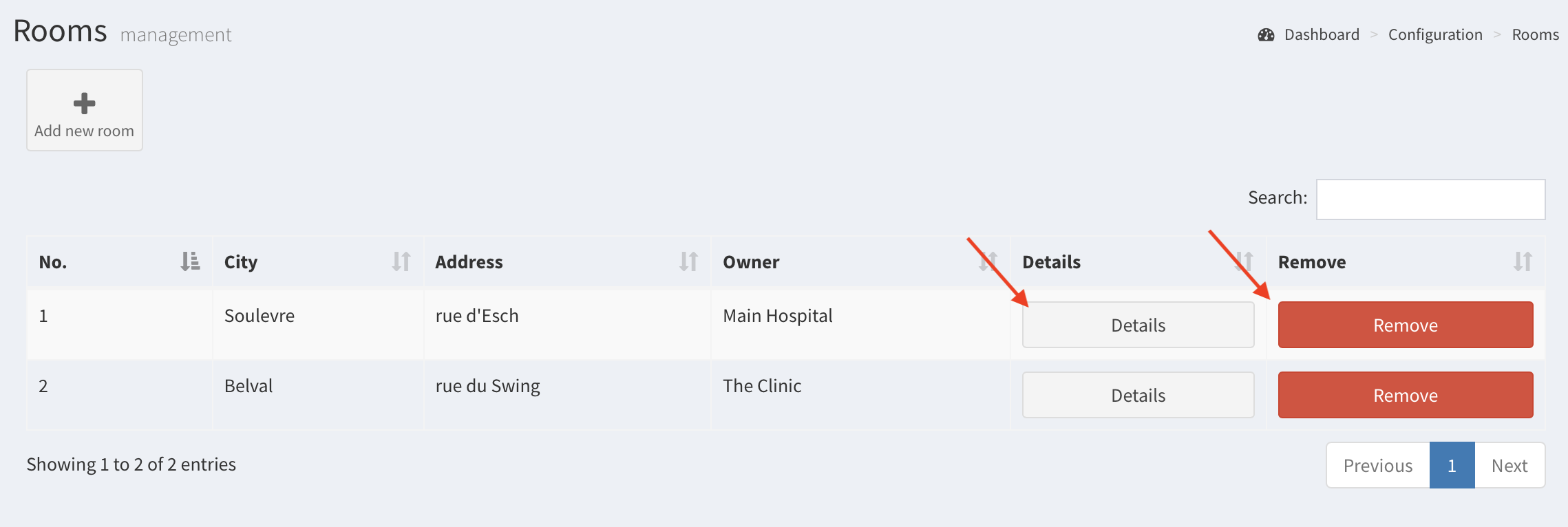Click the Rooms breadcrumb item
Screen dimensions: 1568x527
point(1535,35)
